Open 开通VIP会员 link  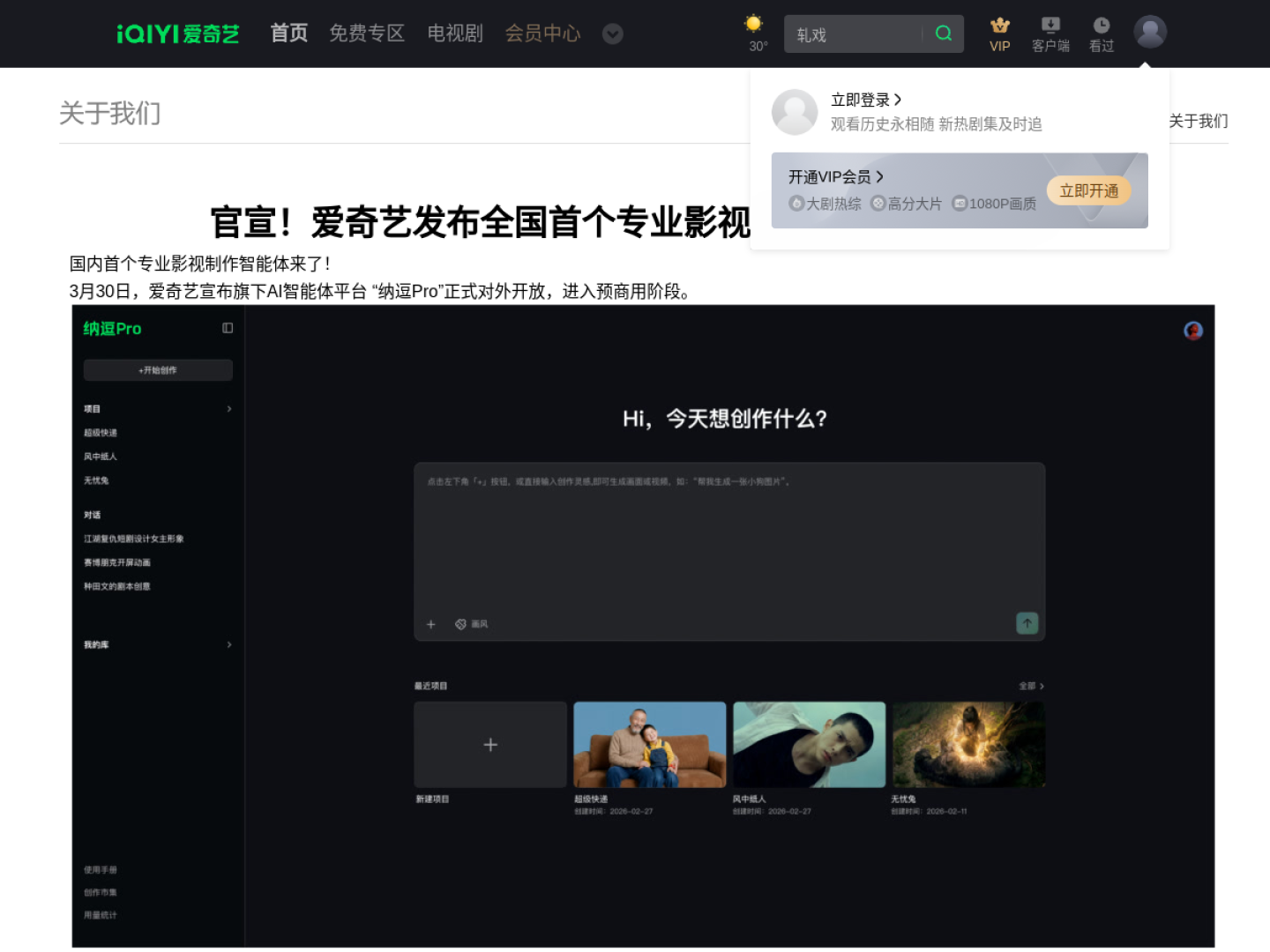pos(836,177)
